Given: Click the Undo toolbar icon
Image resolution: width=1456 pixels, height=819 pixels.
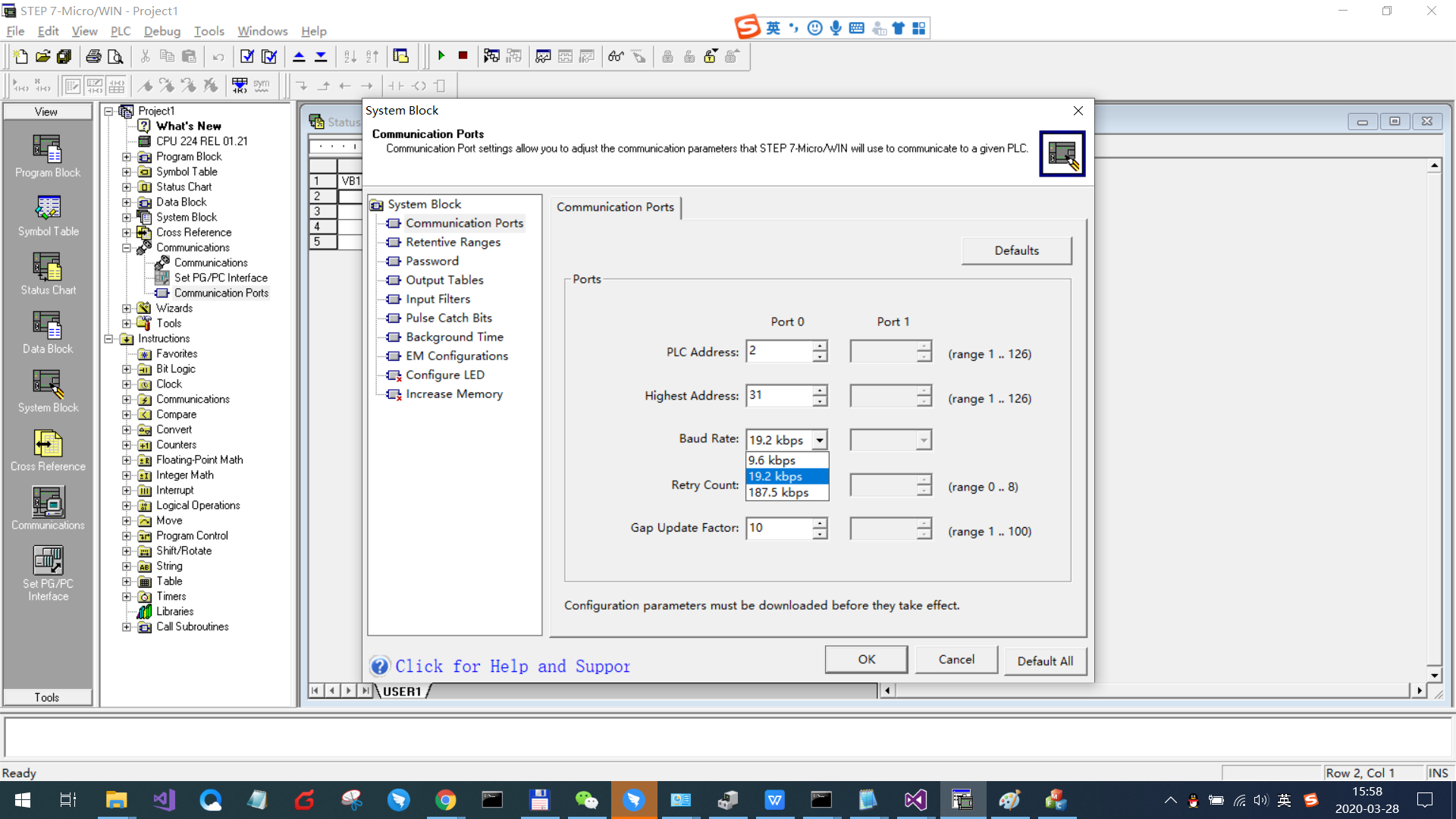Looking at the screenshot, I should click(x=218, y=56).
